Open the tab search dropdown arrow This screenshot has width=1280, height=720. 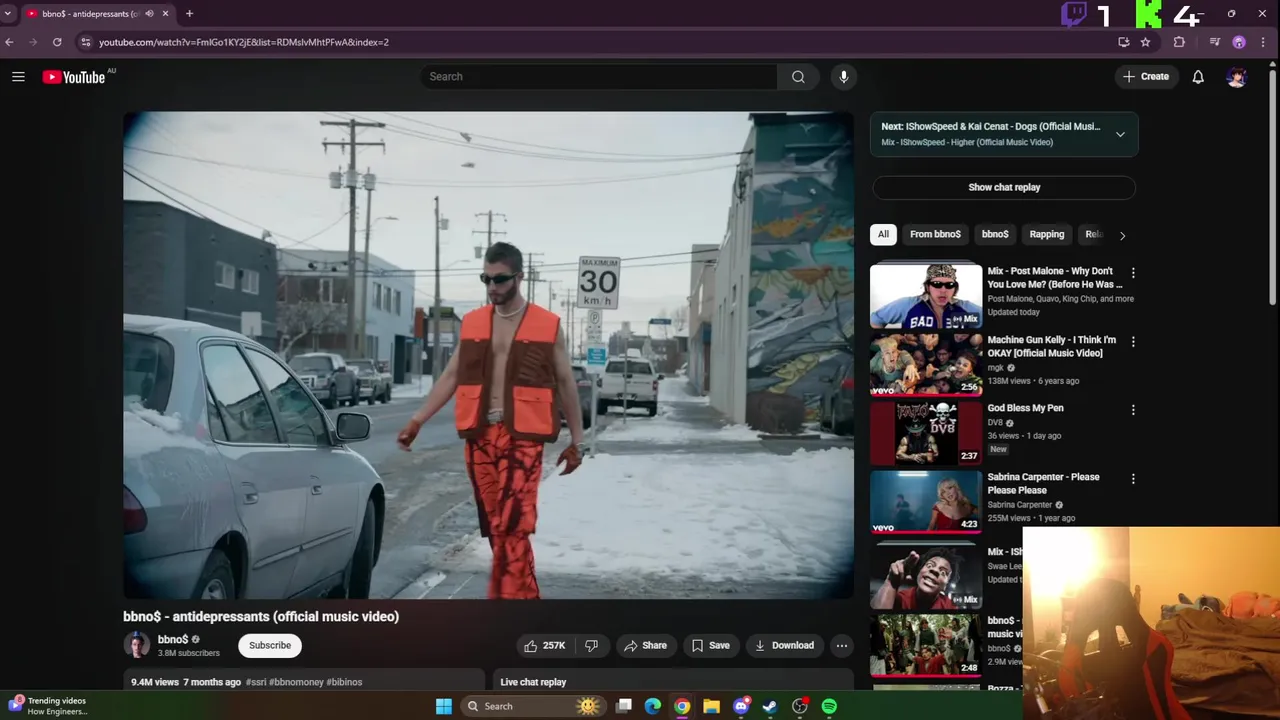click(x=8, y=14)
